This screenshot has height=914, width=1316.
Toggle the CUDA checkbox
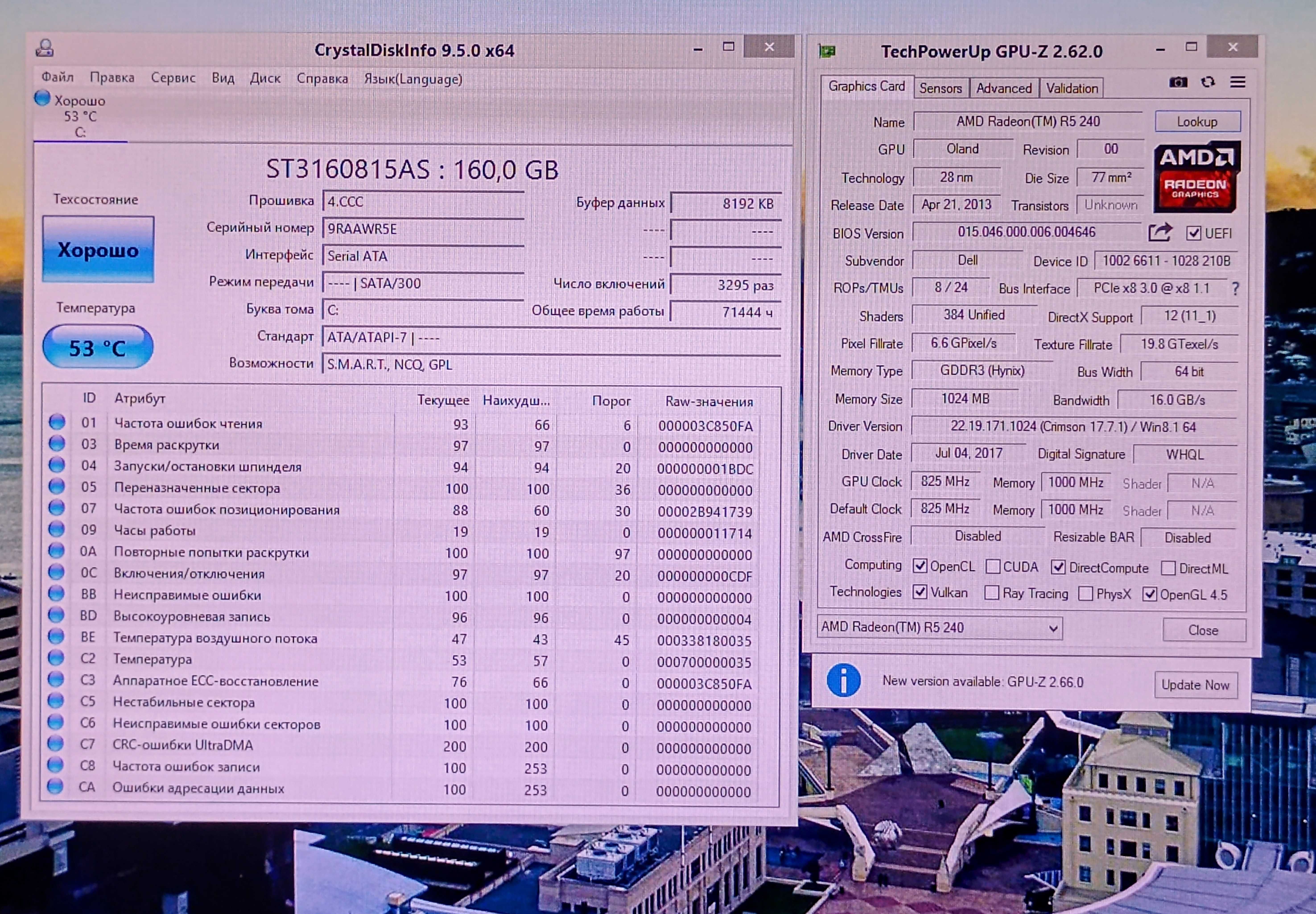coord(993,566)
